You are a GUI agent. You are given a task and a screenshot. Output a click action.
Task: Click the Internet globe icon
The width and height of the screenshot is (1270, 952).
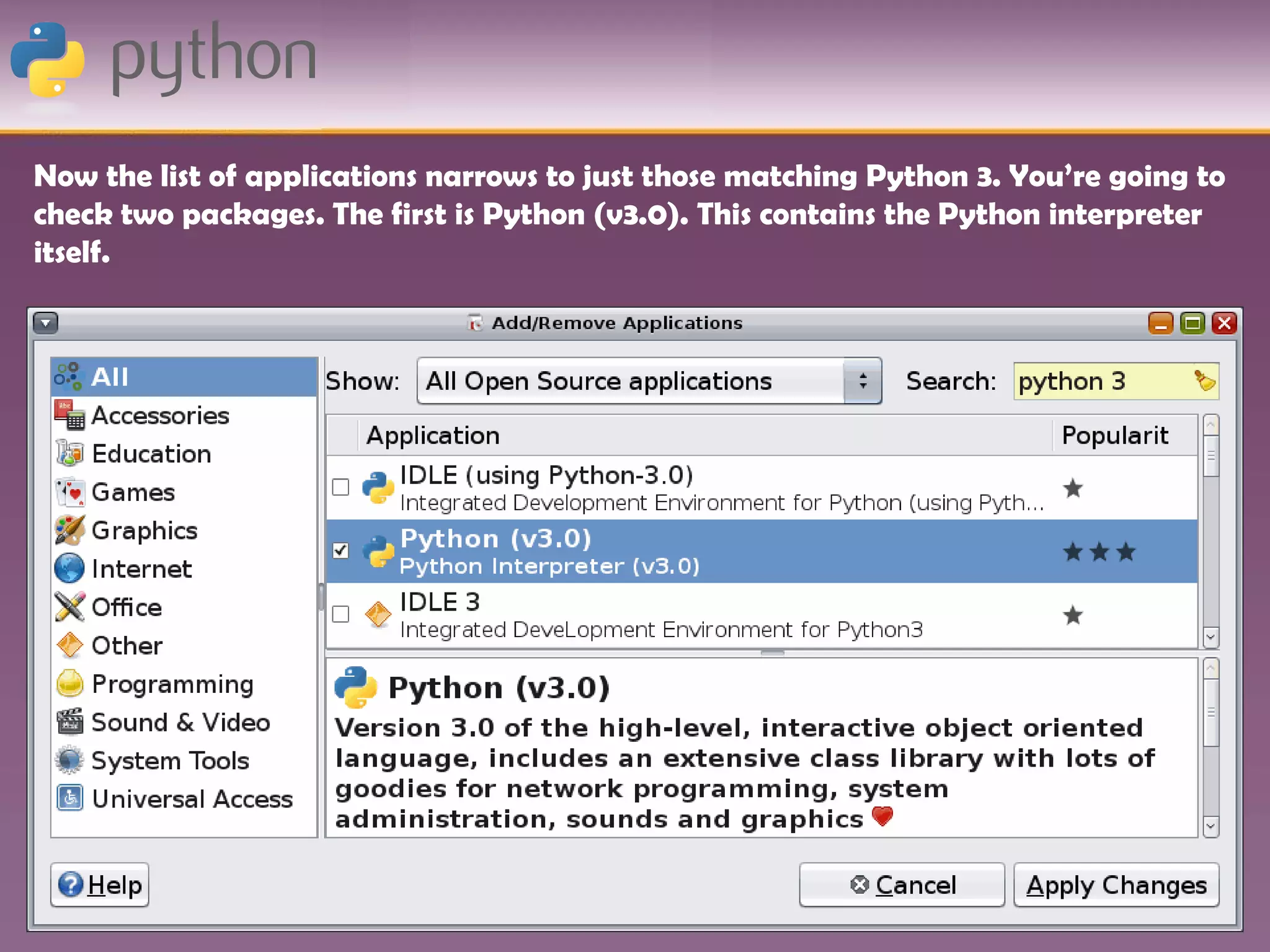point(69,568)
